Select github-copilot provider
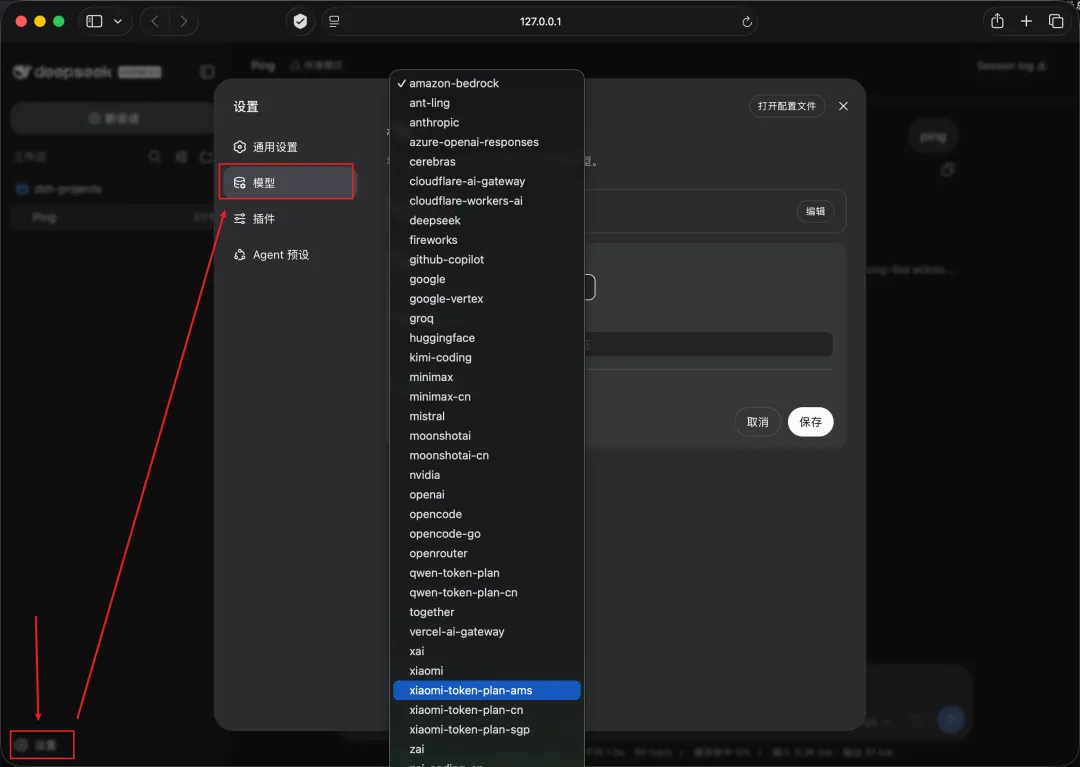The width and height of the screenshot is (1080, 767). [x=486, y=260]
